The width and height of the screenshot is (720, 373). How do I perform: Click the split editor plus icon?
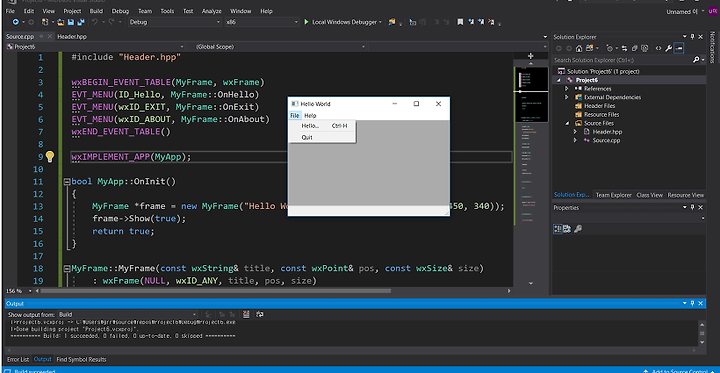(531, 56)
